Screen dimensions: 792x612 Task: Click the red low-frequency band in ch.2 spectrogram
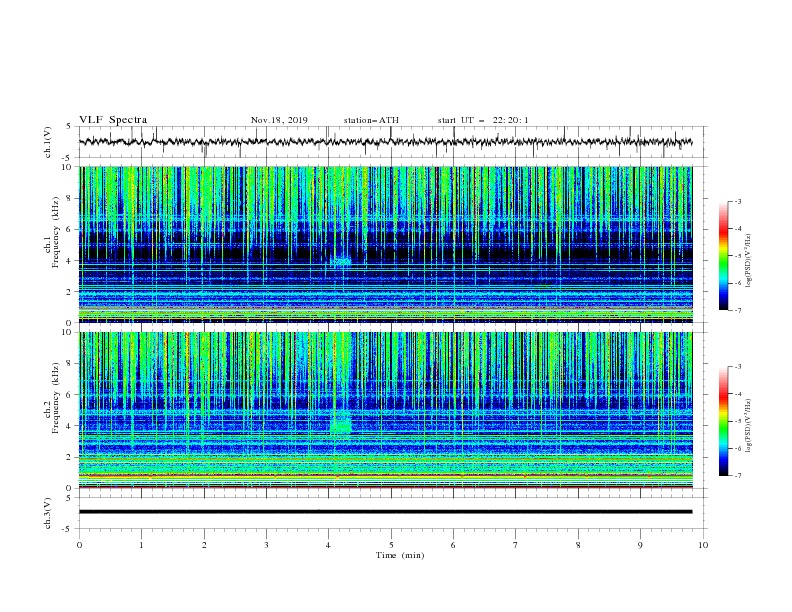click(385, 476)
